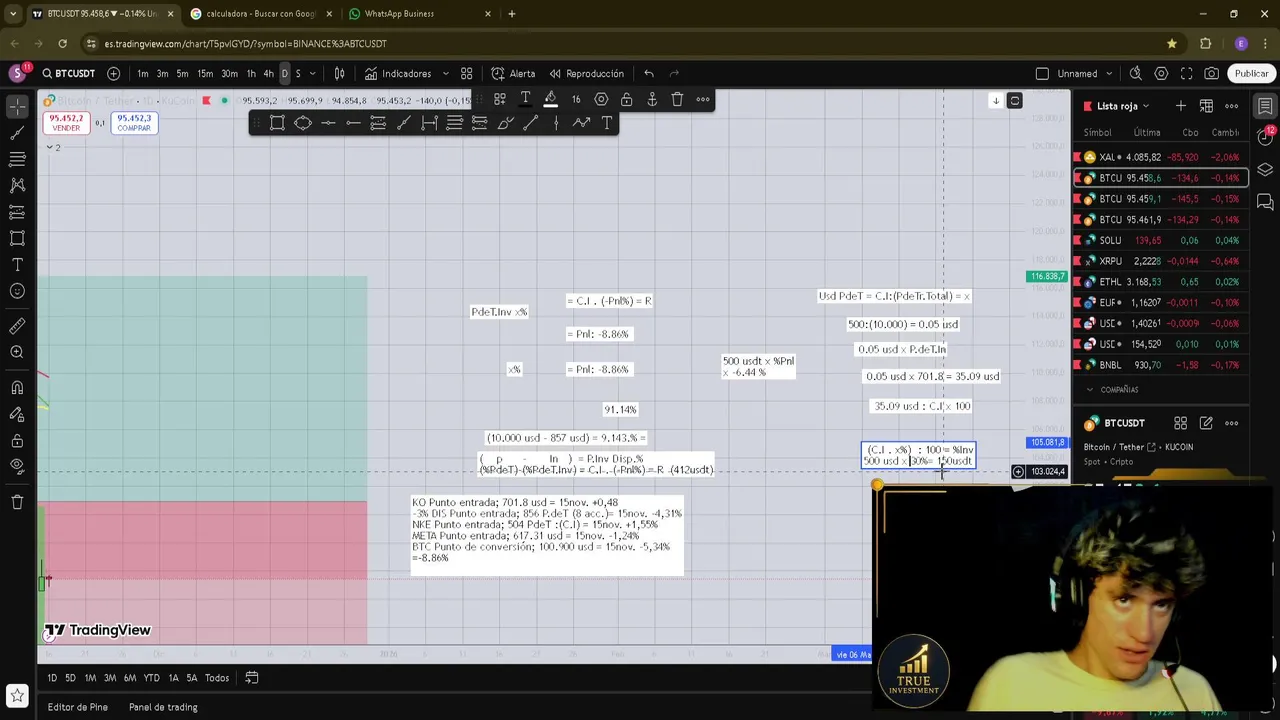
Task: Switch to the 30m timeframe
Action: point(229,73)
